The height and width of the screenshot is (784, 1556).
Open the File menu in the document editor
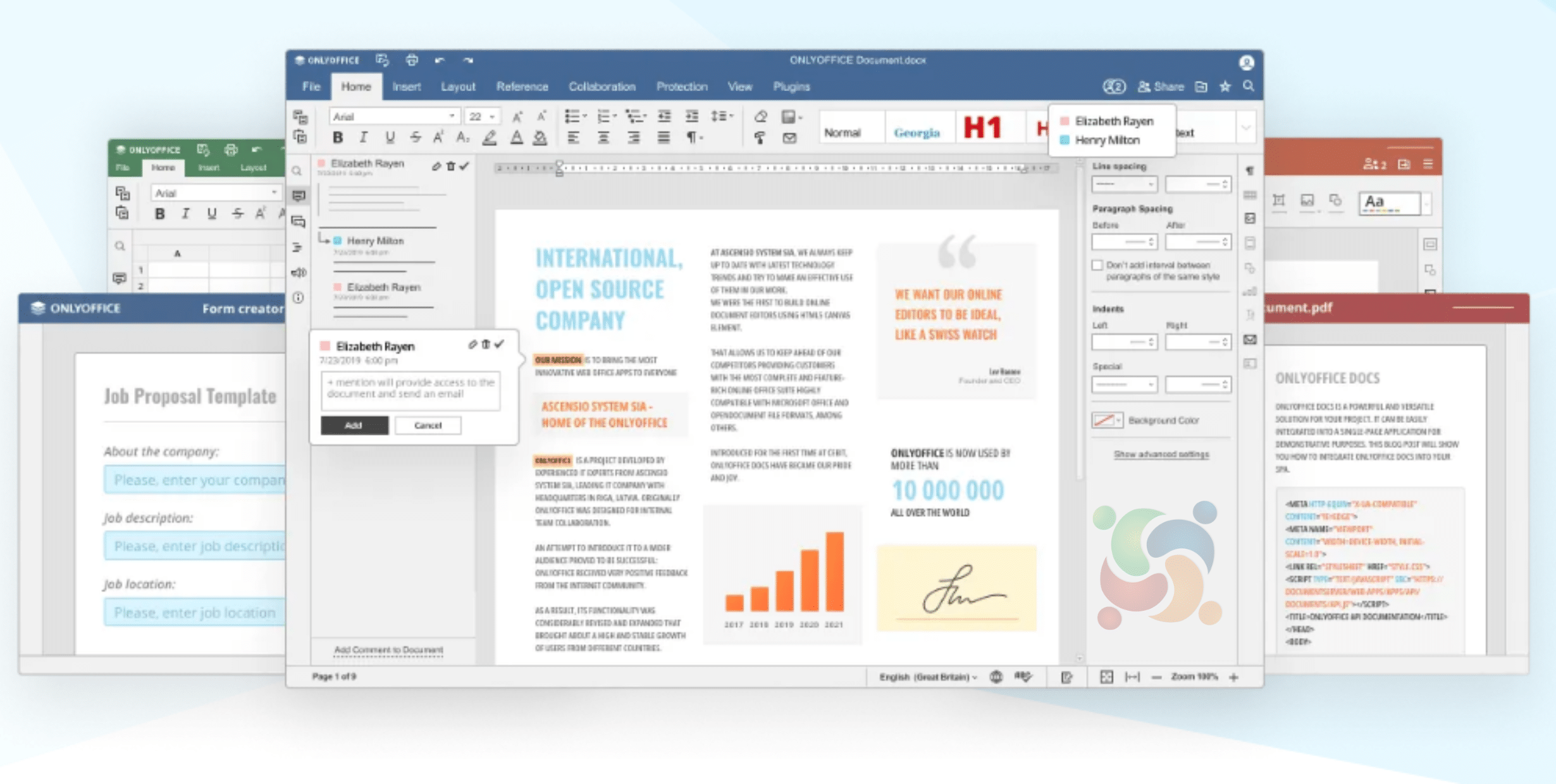coord(311,87)
